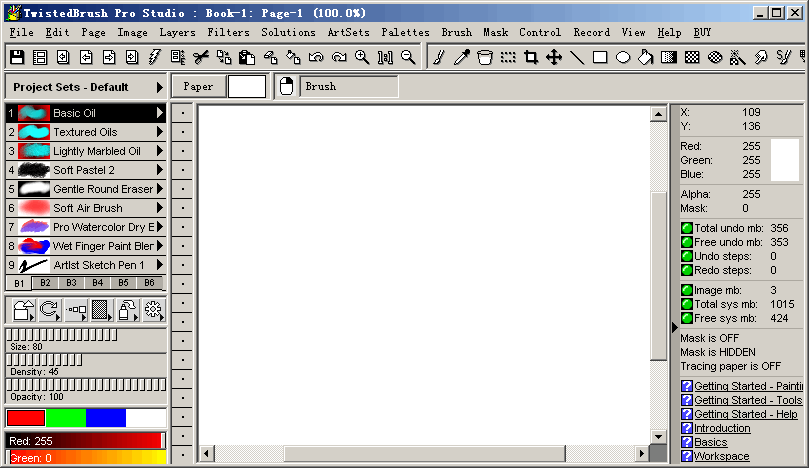Open the Mask menu
This screenshot has height=468, width=809.
495,33
